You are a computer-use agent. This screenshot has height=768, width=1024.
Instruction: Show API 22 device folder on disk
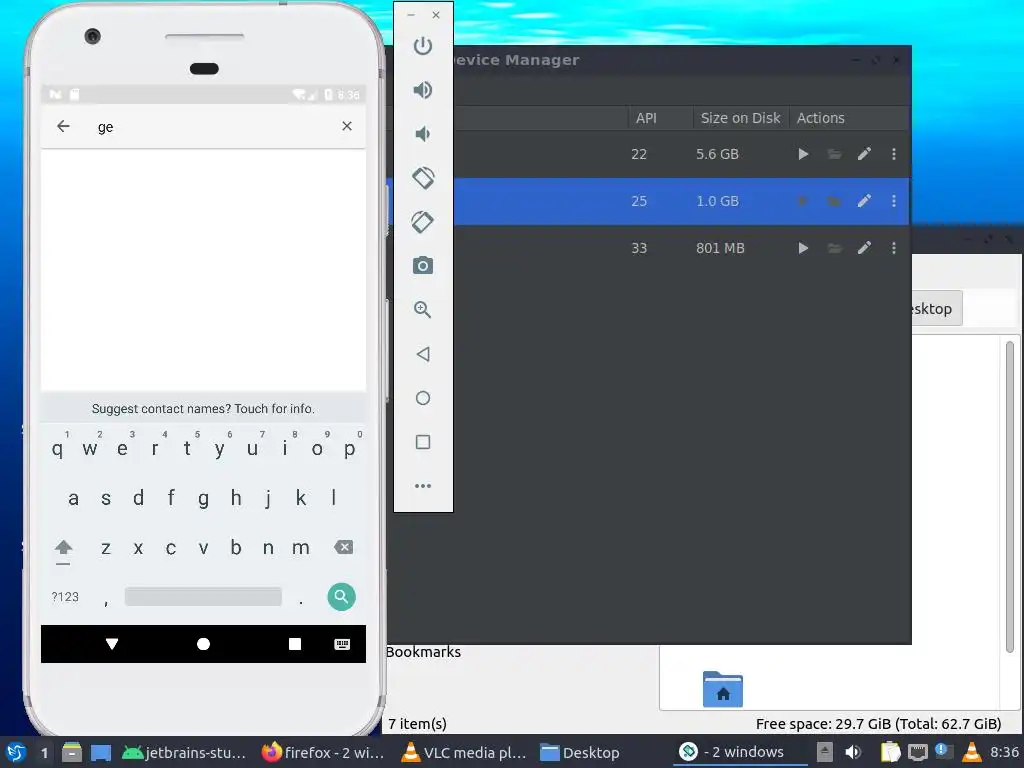click(834, 154)
